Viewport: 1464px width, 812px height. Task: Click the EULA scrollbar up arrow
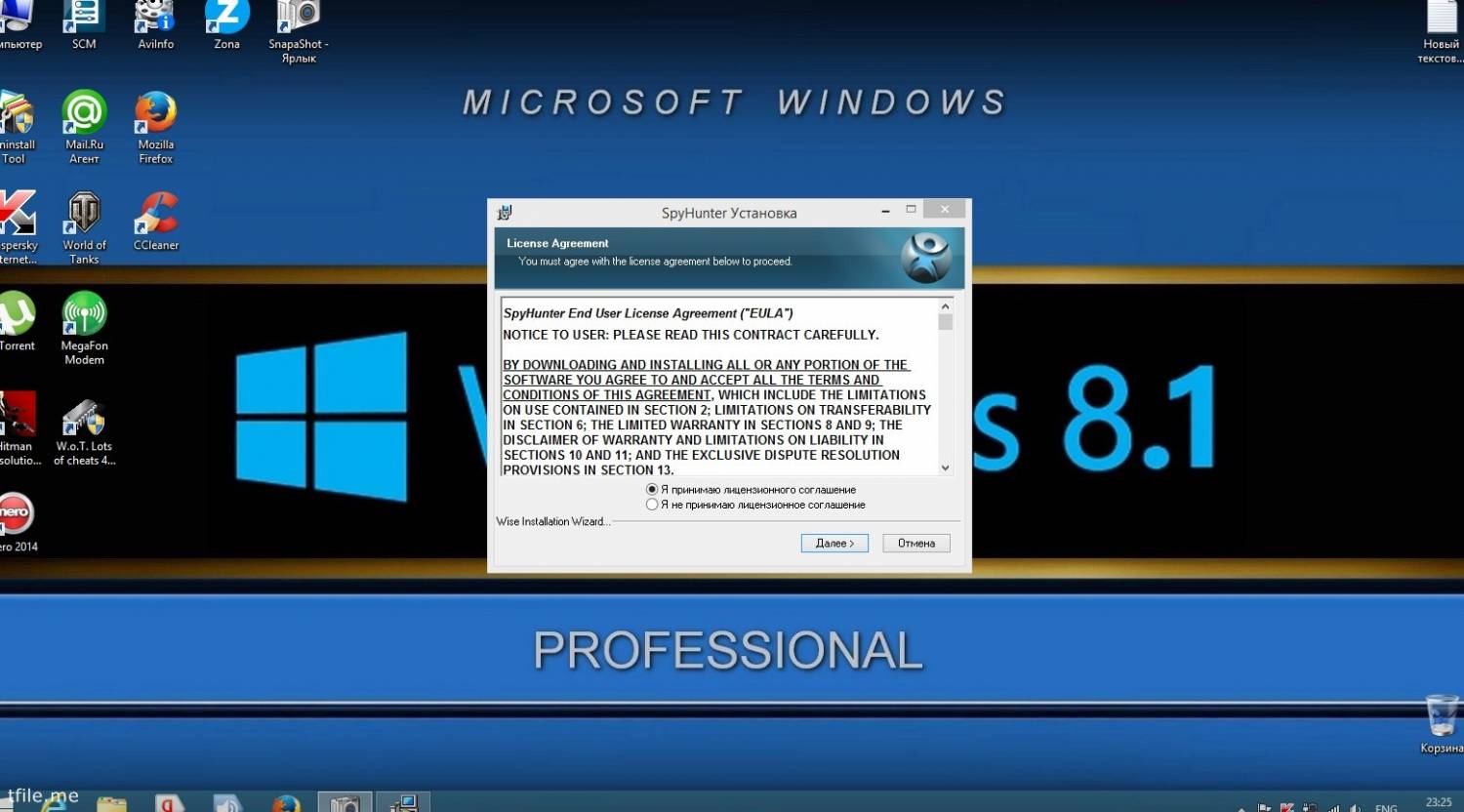(945, 305)
